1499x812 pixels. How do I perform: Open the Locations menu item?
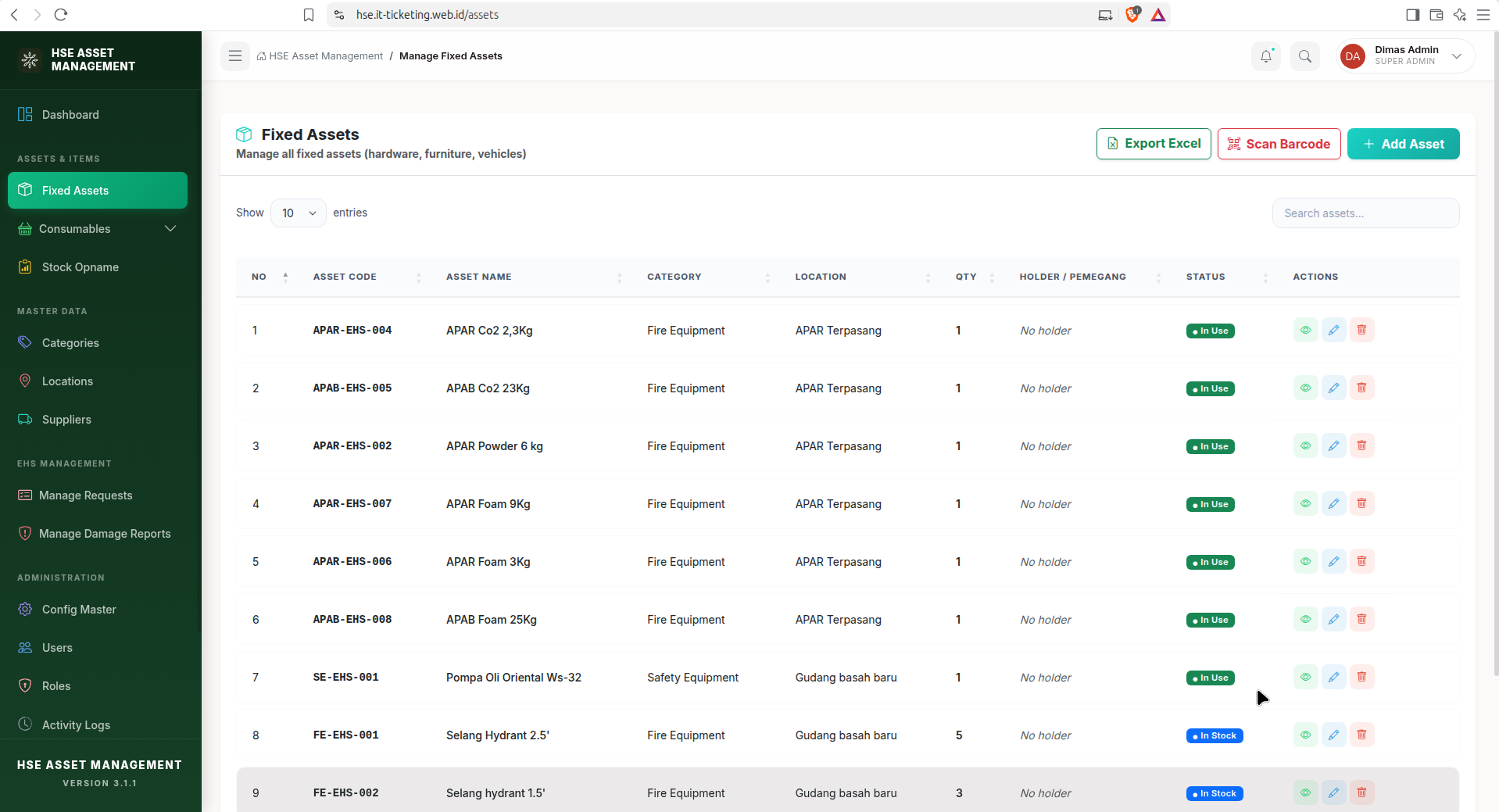pyautogui.click(x=98, y=381)
